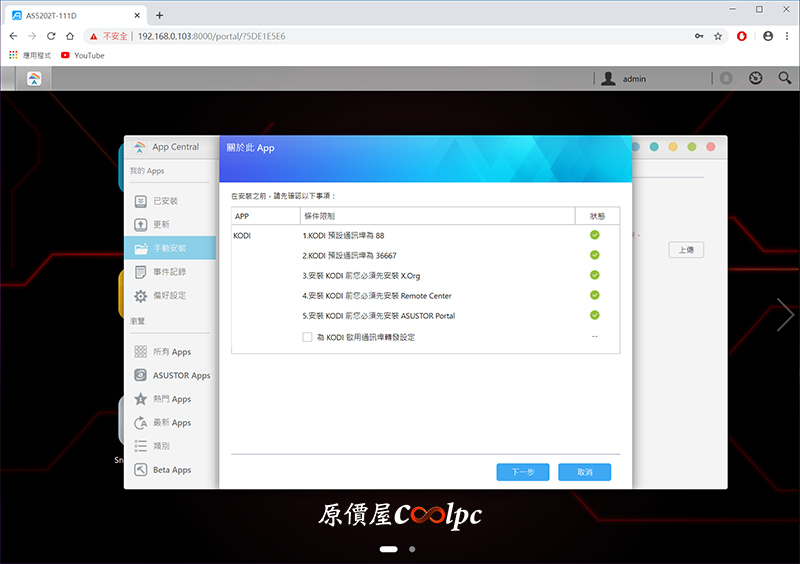Open the YouTube bookmark
The image size is (800, 564).
pos(83,55)
